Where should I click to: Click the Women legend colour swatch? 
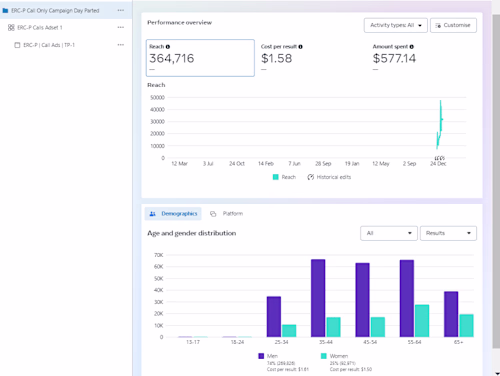point(323,356)
